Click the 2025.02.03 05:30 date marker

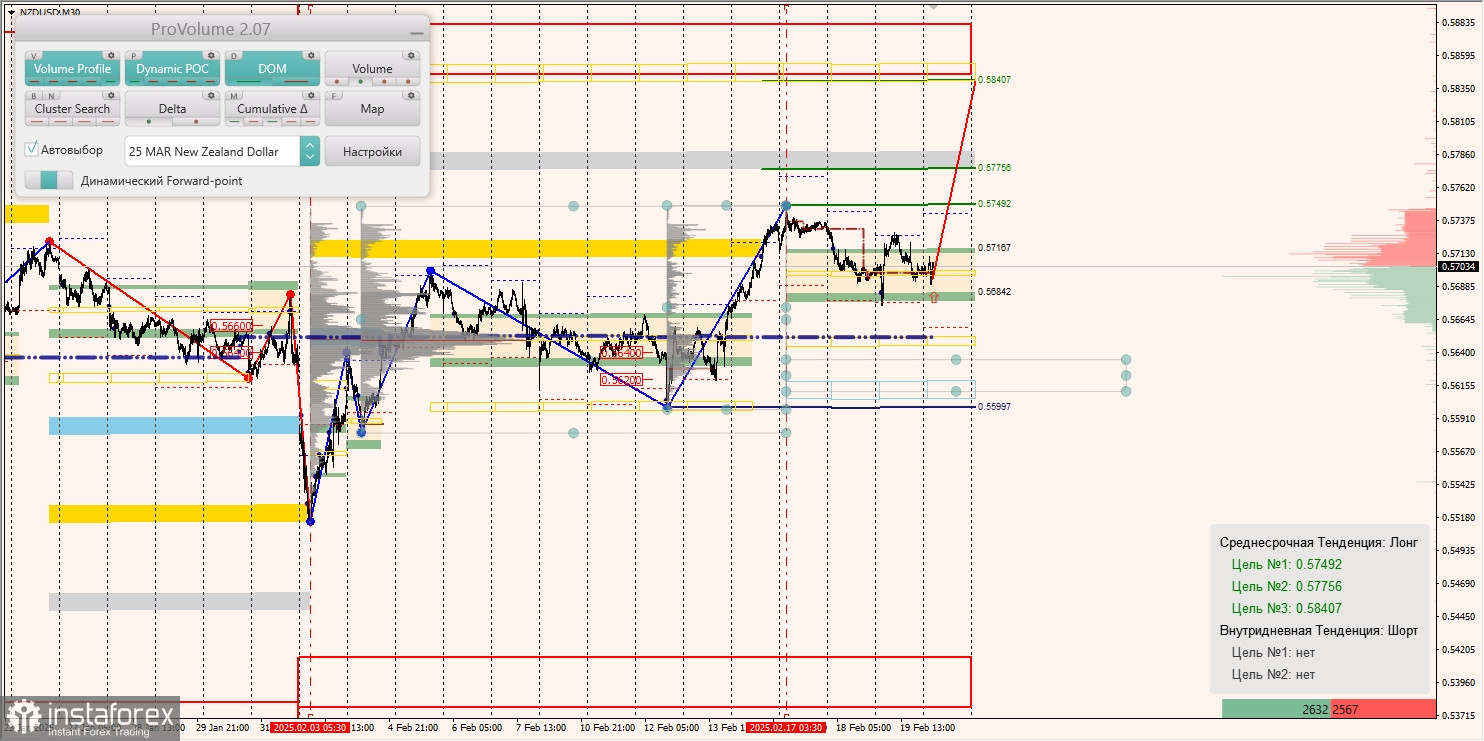point(310,728)
